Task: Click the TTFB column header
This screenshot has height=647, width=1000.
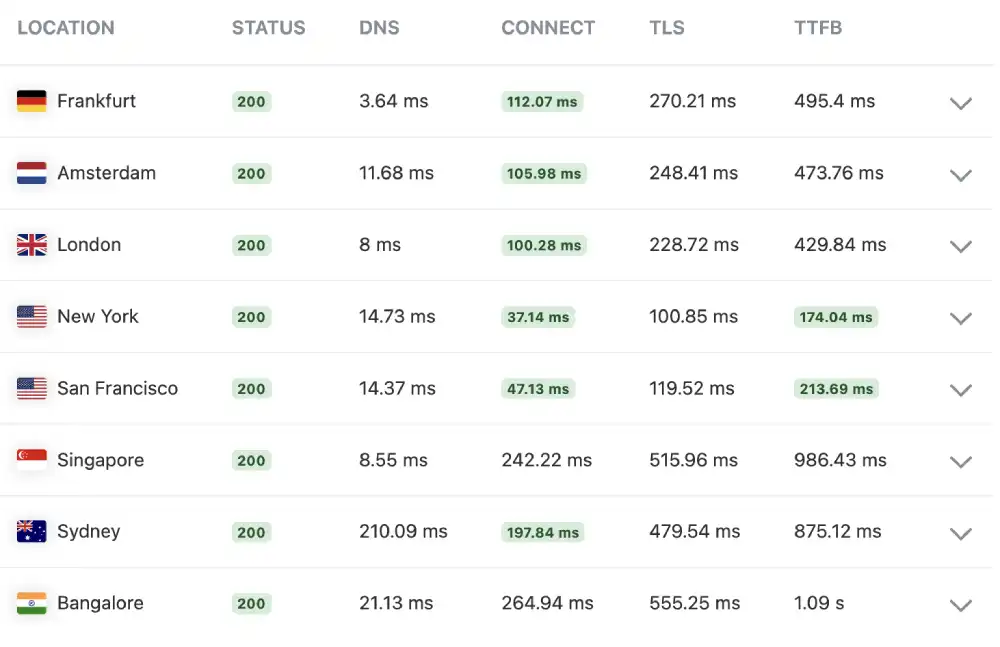Action: tap(818, 28)
